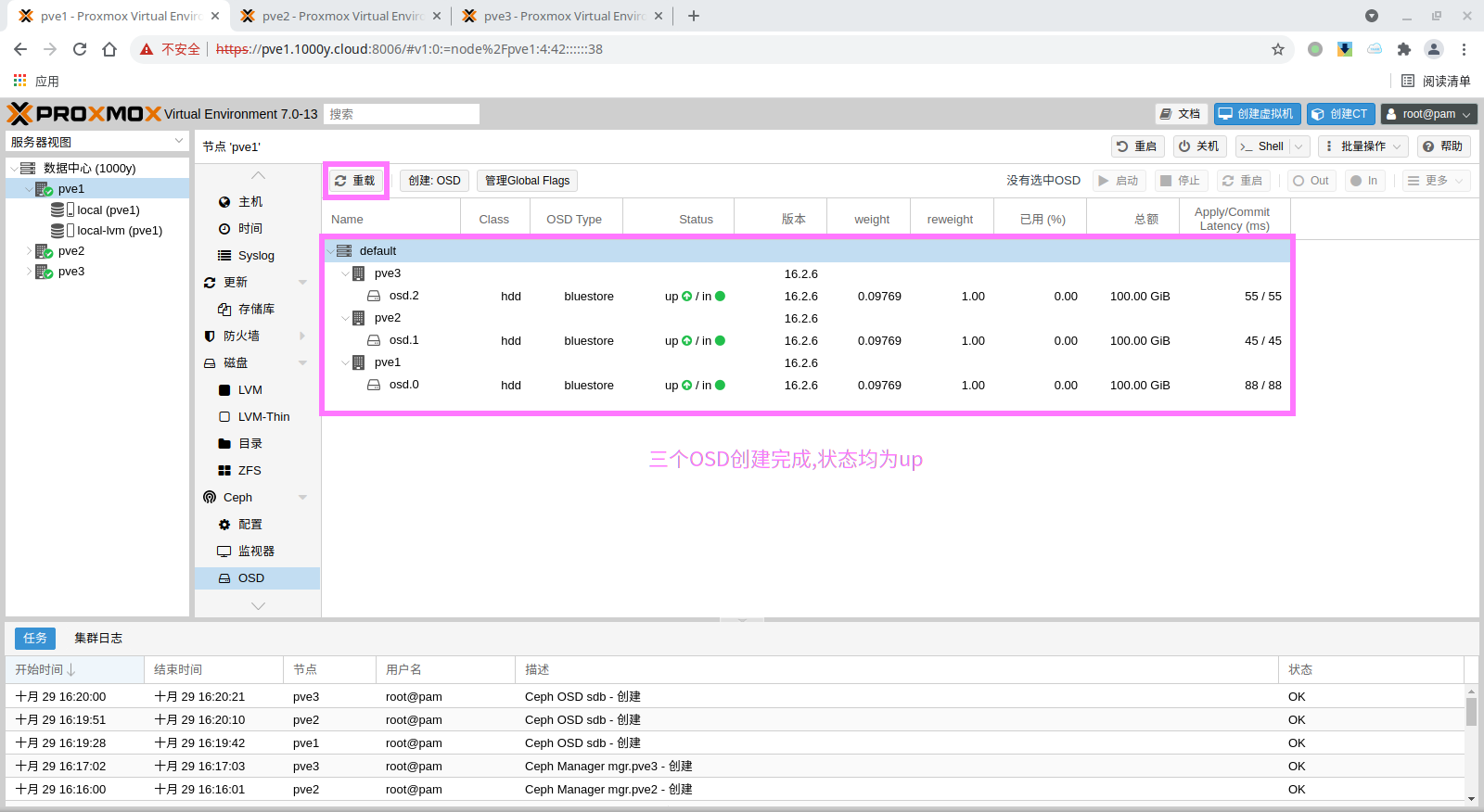Click the Create CT button
This screenshot has width=1484, height=812.
(1340, 114)
